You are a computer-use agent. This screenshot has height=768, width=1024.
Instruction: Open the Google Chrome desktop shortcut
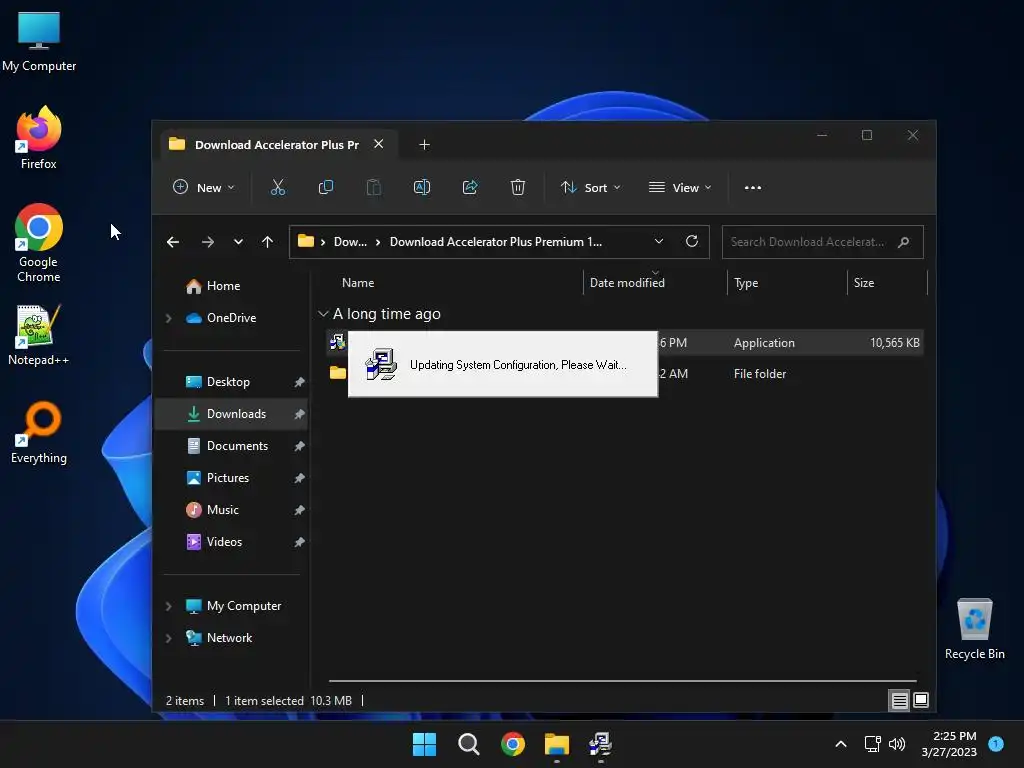coord(39,243)
